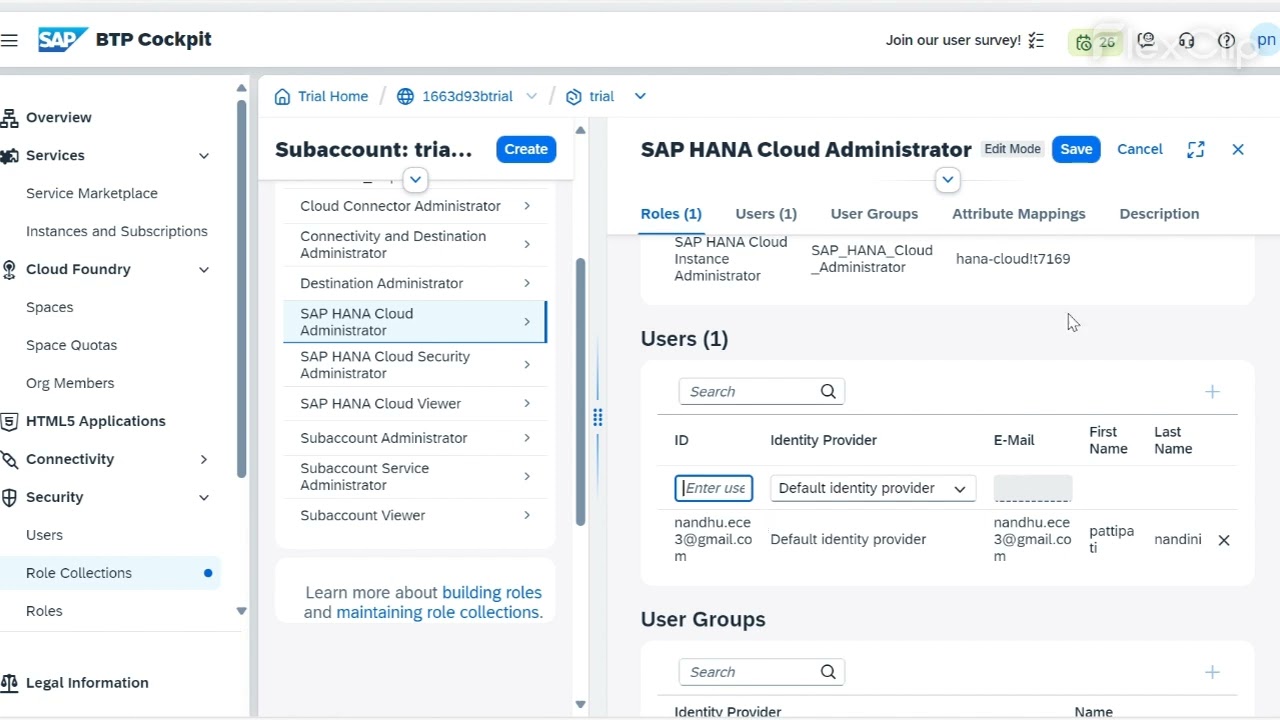Select SAP HANA Cloud Security Administrator row
The height and width of the screenshot is (720, 1280).
click(x=415, y=365)
